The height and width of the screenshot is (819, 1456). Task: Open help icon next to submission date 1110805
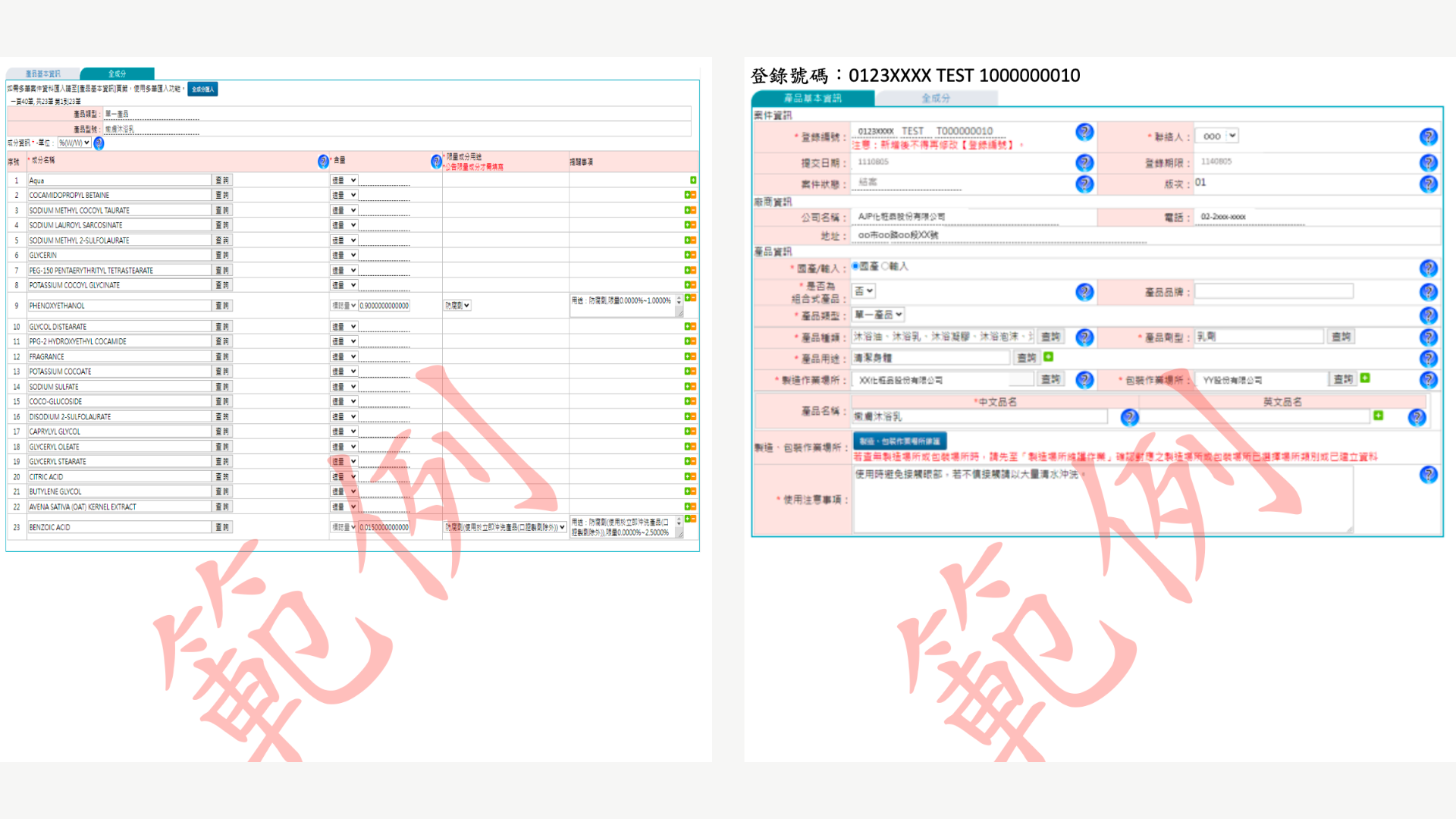[x=1084, y=162]
